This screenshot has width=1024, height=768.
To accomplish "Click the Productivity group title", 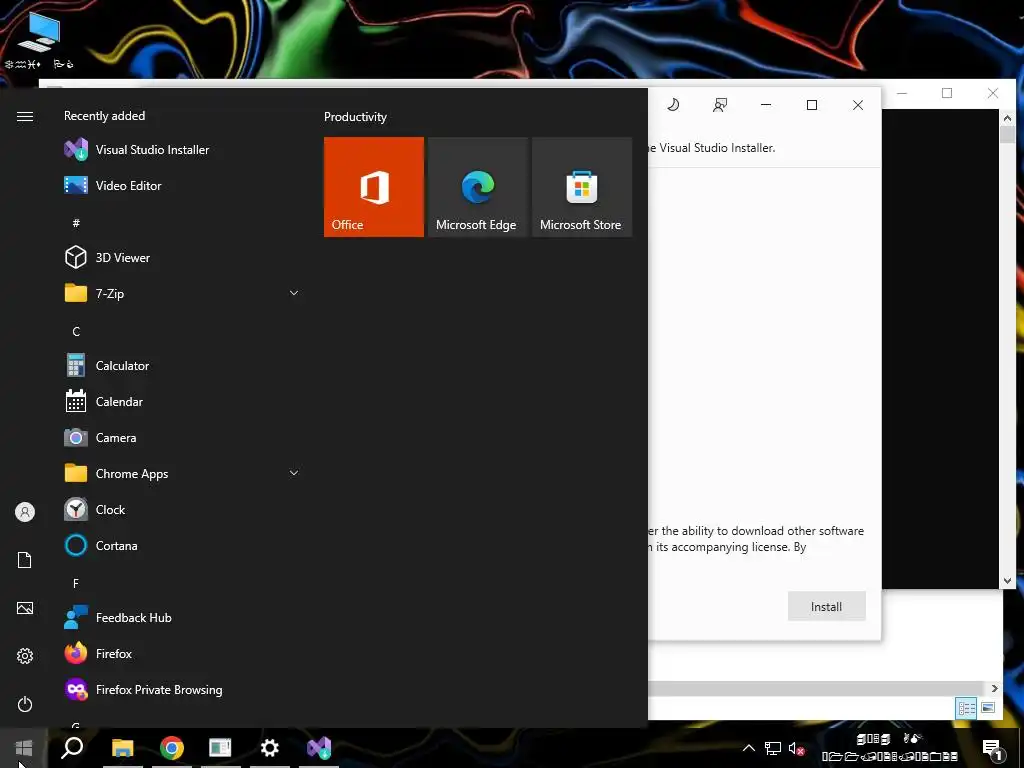I will click(x=355, y=117).
